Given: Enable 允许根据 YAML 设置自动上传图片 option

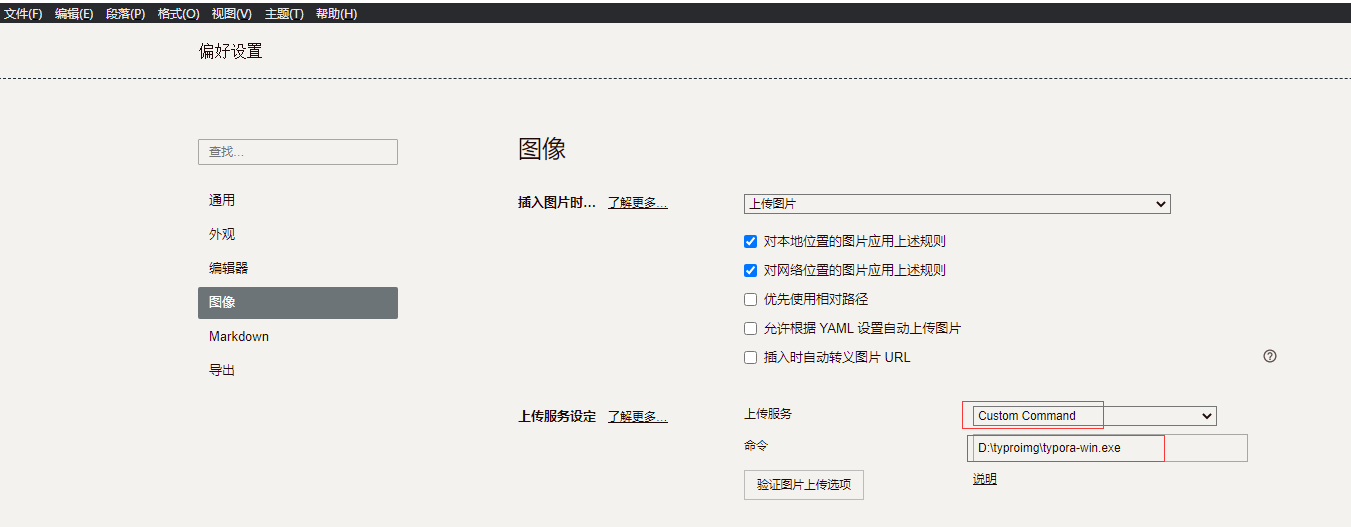Looking at the screenshot, I should 751,328.
